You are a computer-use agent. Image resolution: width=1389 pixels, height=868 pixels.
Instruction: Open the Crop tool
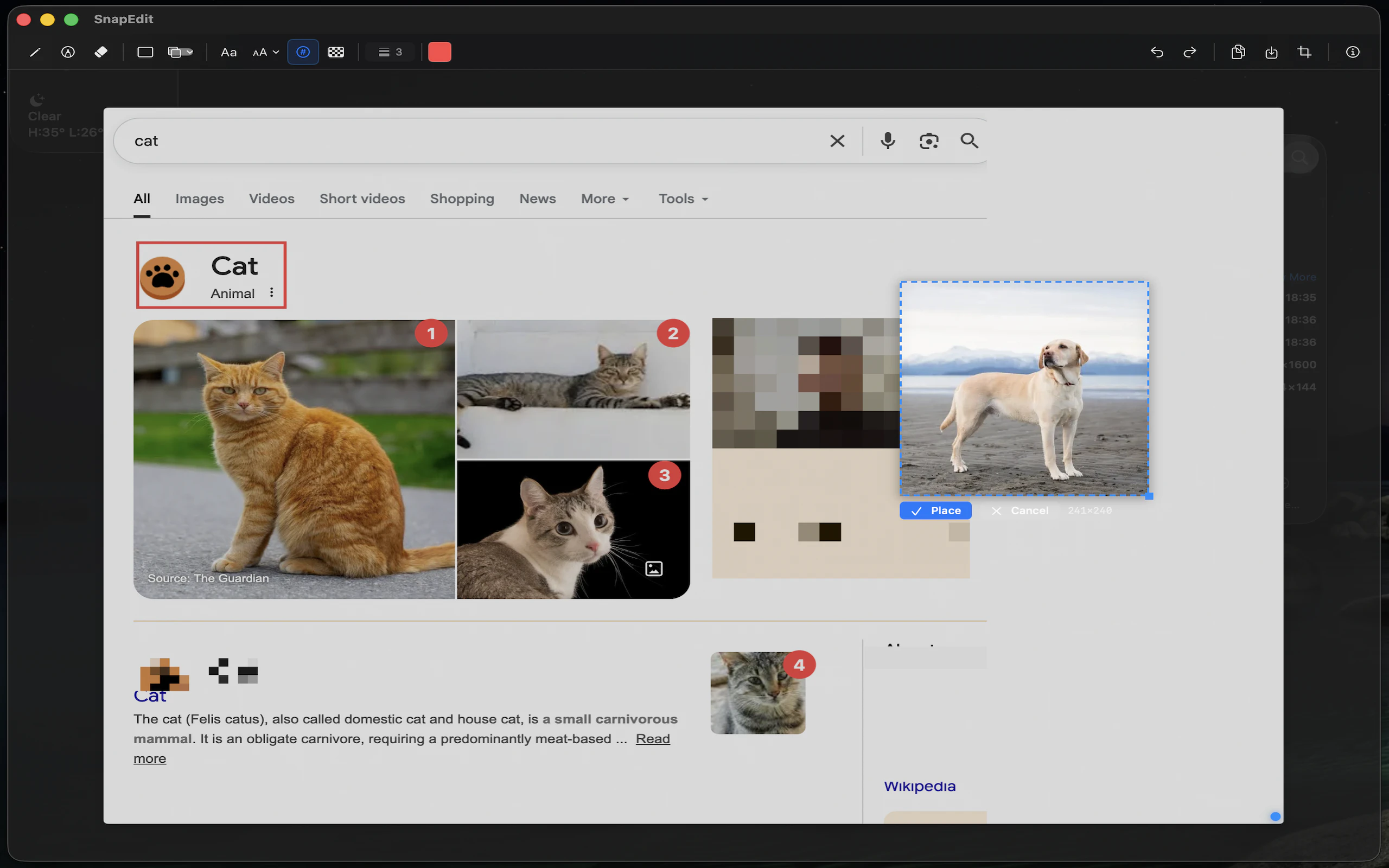coord(1304,52)
